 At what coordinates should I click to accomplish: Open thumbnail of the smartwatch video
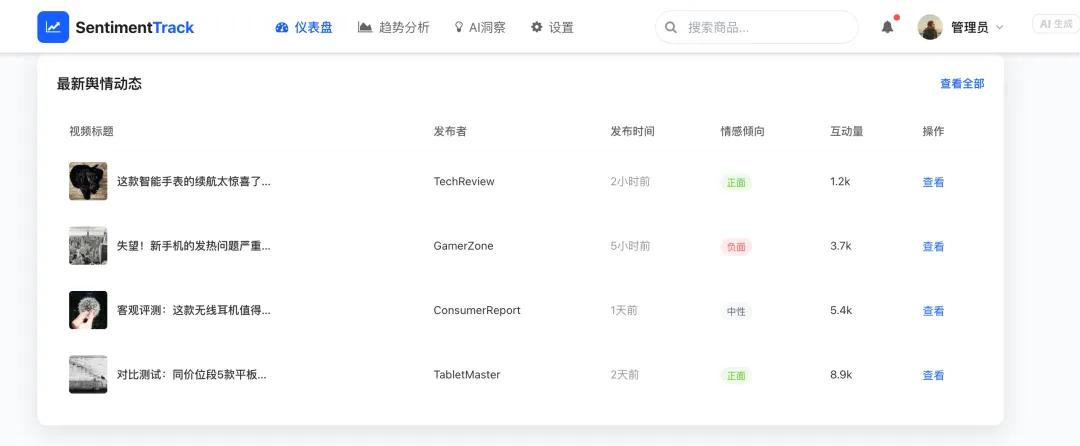pyautogui.click(x=88, y=181)
